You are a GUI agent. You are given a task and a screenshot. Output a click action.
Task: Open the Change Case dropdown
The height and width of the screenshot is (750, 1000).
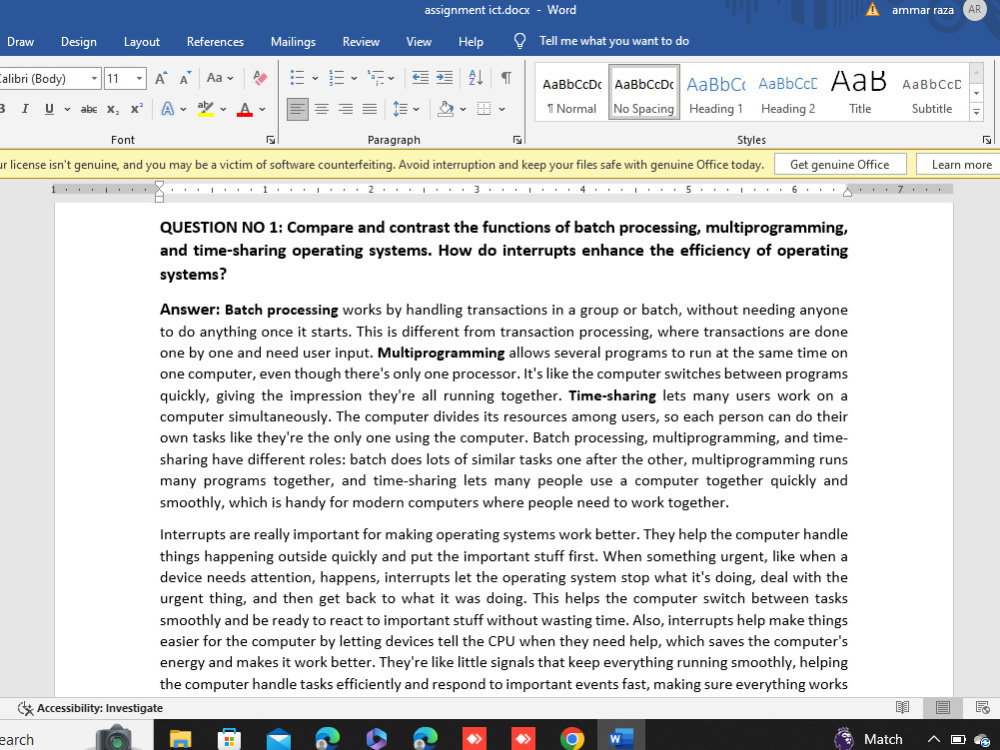coord(220,78)
